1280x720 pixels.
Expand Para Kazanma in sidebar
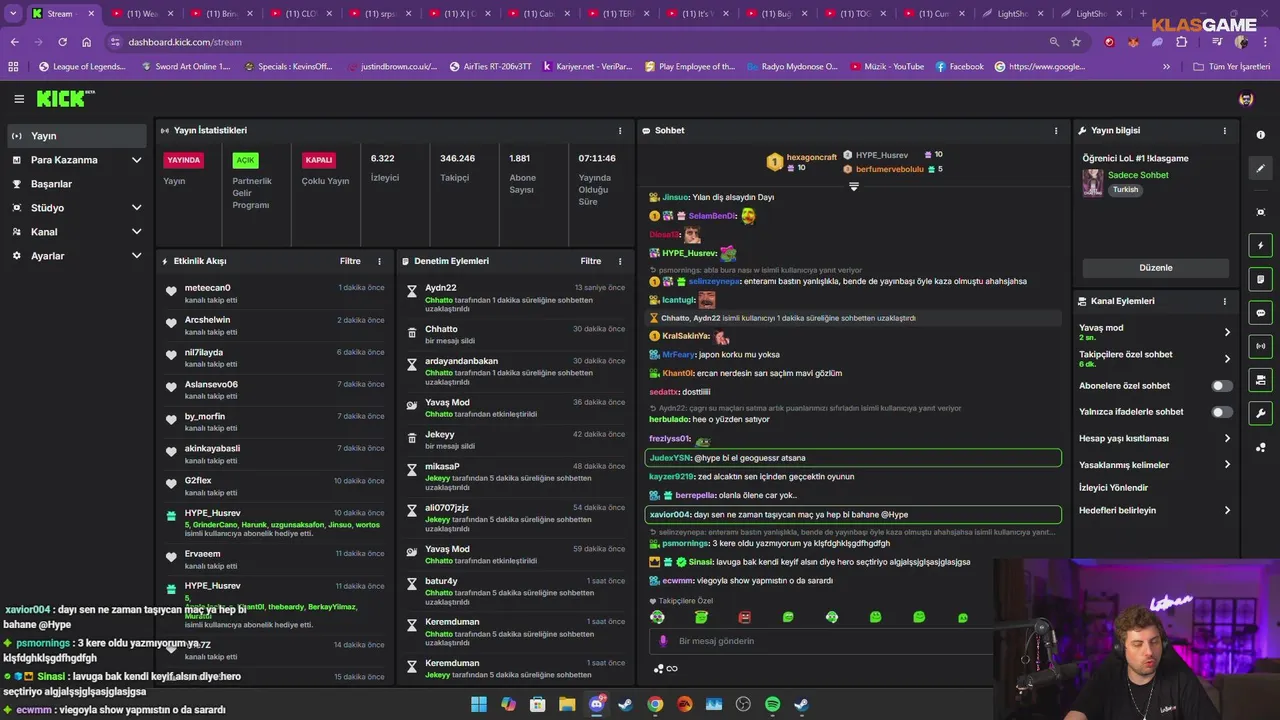tap(137, 160)
